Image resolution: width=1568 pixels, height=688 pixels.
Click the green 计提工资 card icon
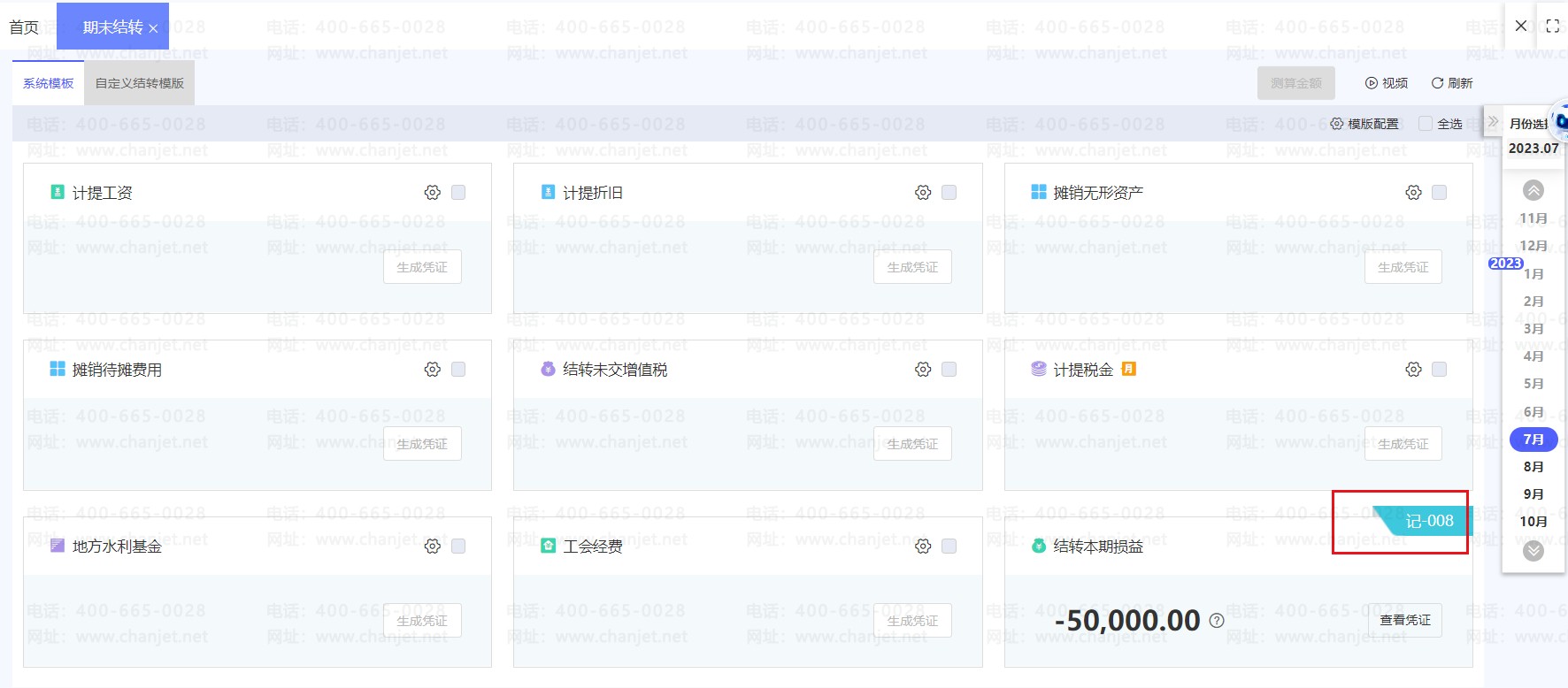[58, 192]
